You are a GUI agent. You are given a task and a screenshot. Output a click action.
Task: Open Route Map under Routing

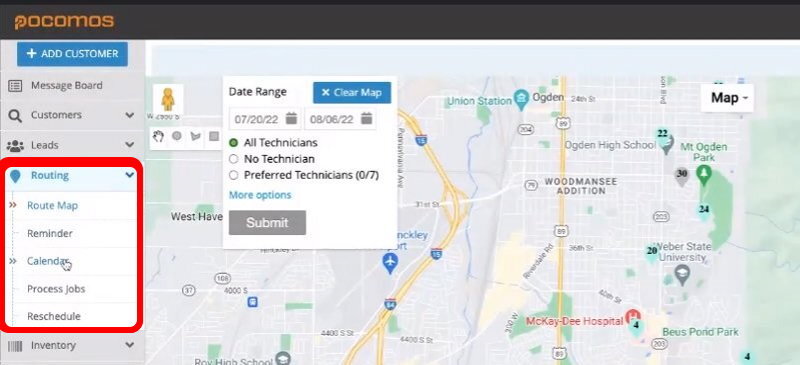[x=52, y=205]
